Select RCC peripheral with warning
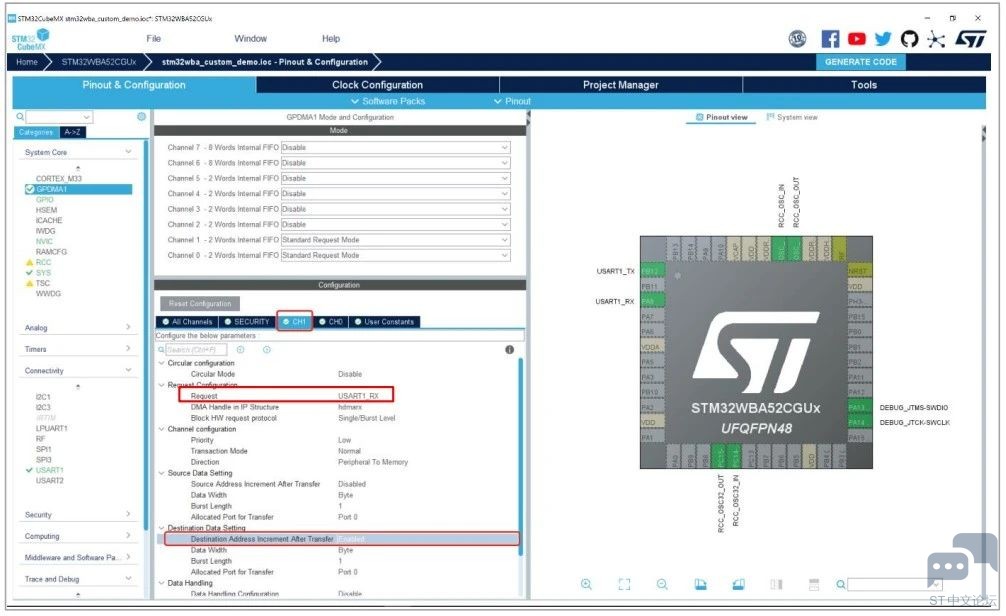The height and width of the screenshot is (616, 1006). point(43,262)
